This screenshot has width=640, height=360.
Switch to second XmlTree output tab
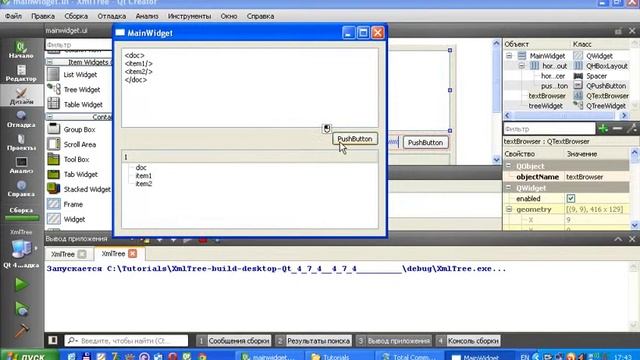[x=119, y=253]
